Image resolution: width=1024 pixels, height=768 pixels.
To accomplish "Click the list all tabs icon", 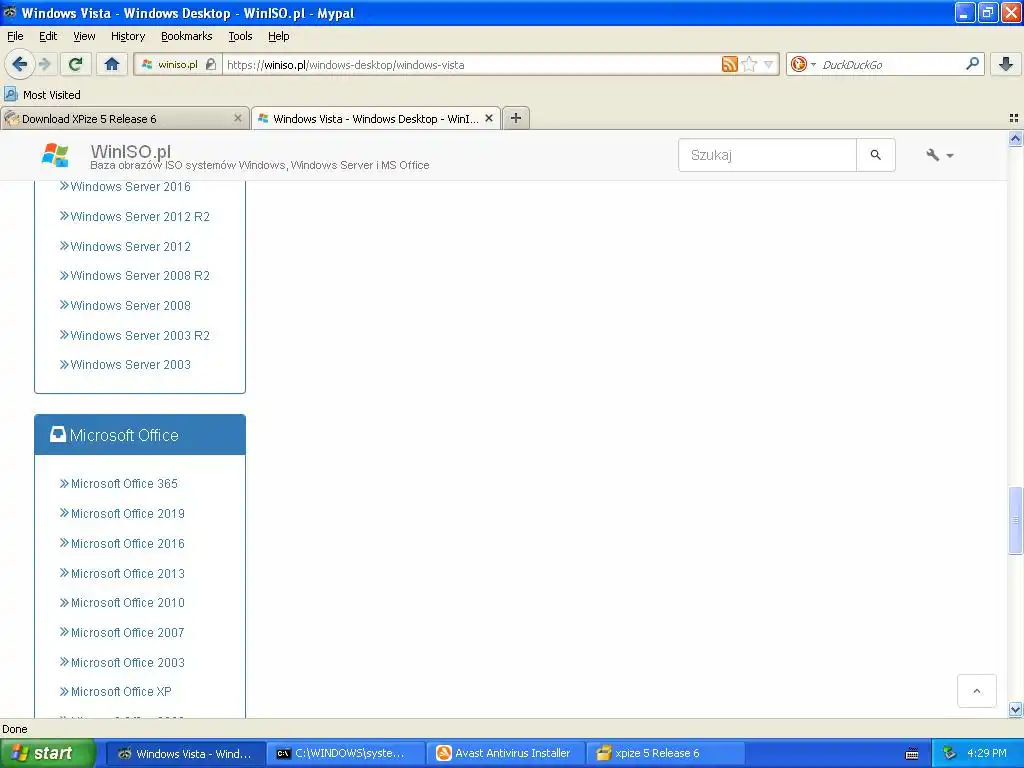I will coord(1014,118).
